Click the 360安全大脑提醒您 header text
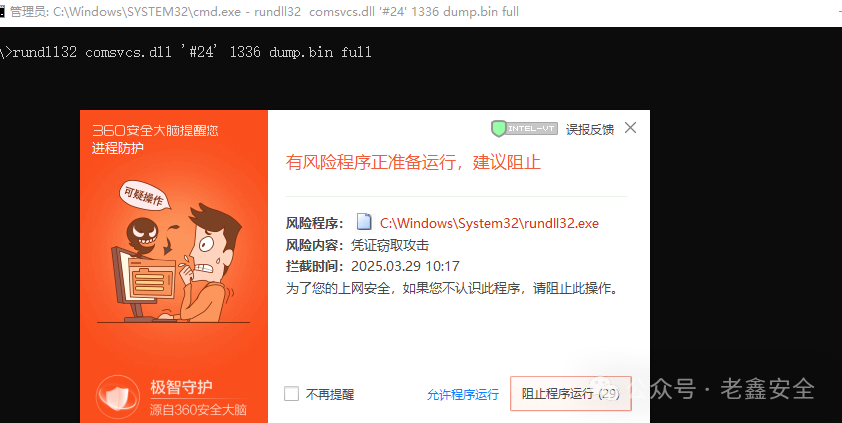The width and height of the screenshot is (842, 423). [x=155, y=130]
